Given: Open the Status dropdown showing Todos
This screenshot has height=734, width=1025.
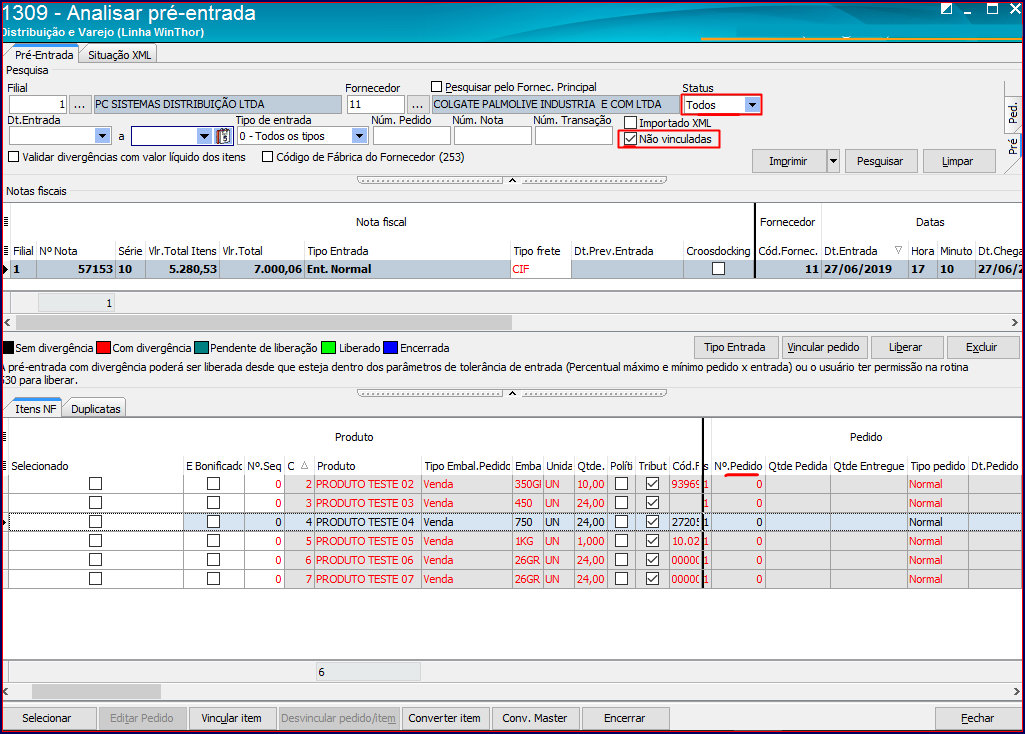Looking at the screenshot, I should (x=752, y=105).
